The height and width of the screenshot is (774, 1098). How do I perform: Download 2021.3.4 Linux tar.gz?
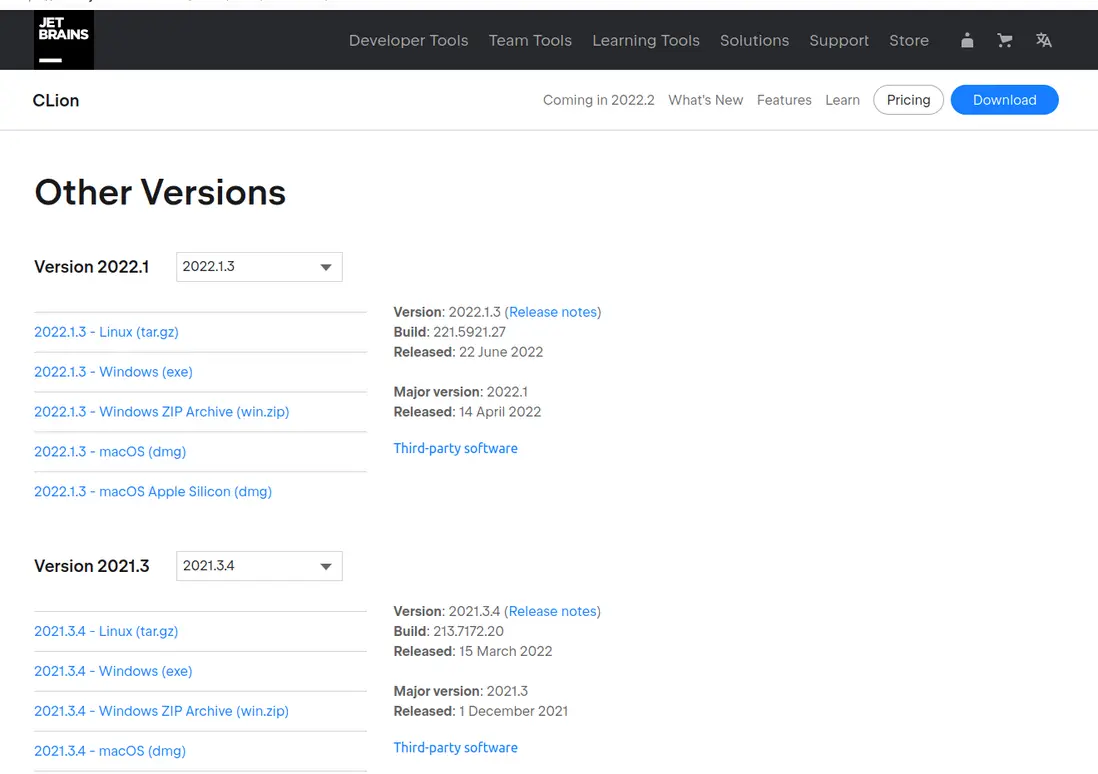click(x=106, y=631)
